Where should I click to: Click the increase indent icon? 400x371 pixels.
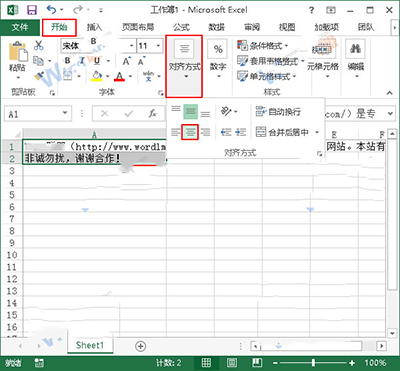tap(240, 132)
